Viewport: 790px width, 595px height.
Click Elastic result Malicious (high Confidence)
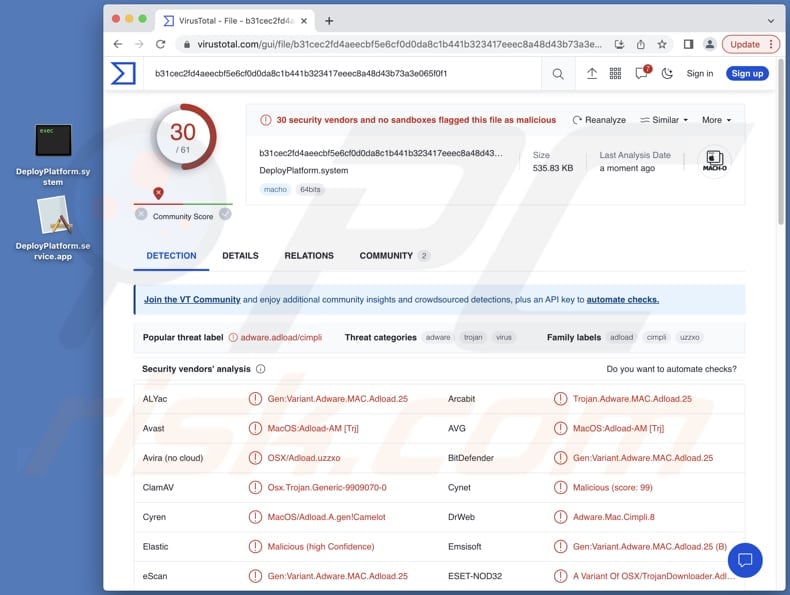pos(320,547)
